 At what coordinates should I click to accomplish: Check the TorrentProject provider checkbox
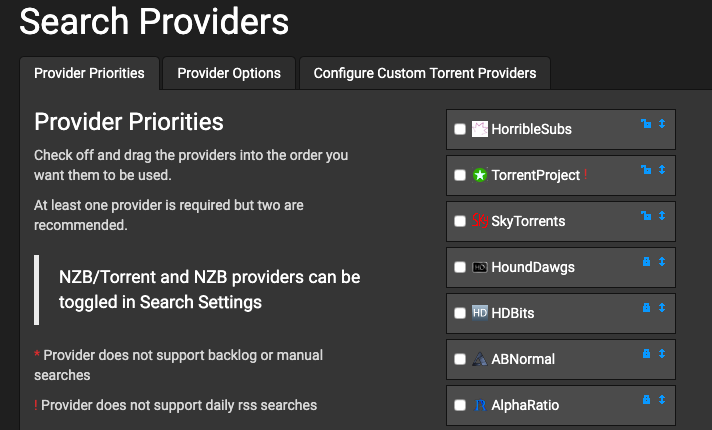pyautogui.click(x=460, y=175)
